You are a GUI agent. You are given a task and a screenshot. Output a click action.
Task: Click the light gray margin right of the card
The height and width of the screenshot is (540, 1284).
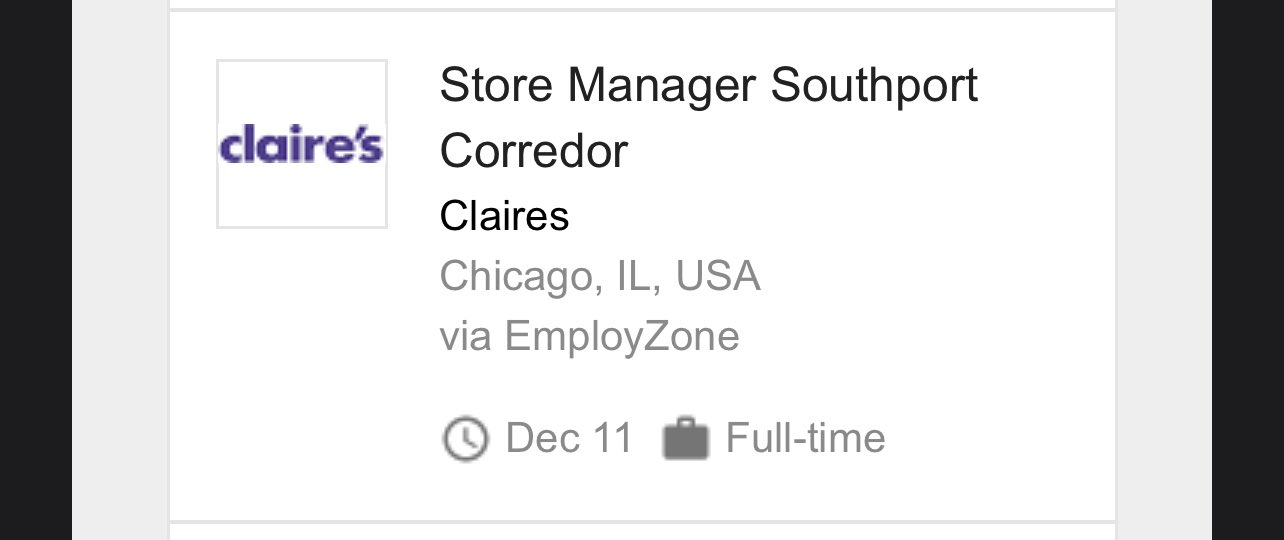coord(1163,270)
